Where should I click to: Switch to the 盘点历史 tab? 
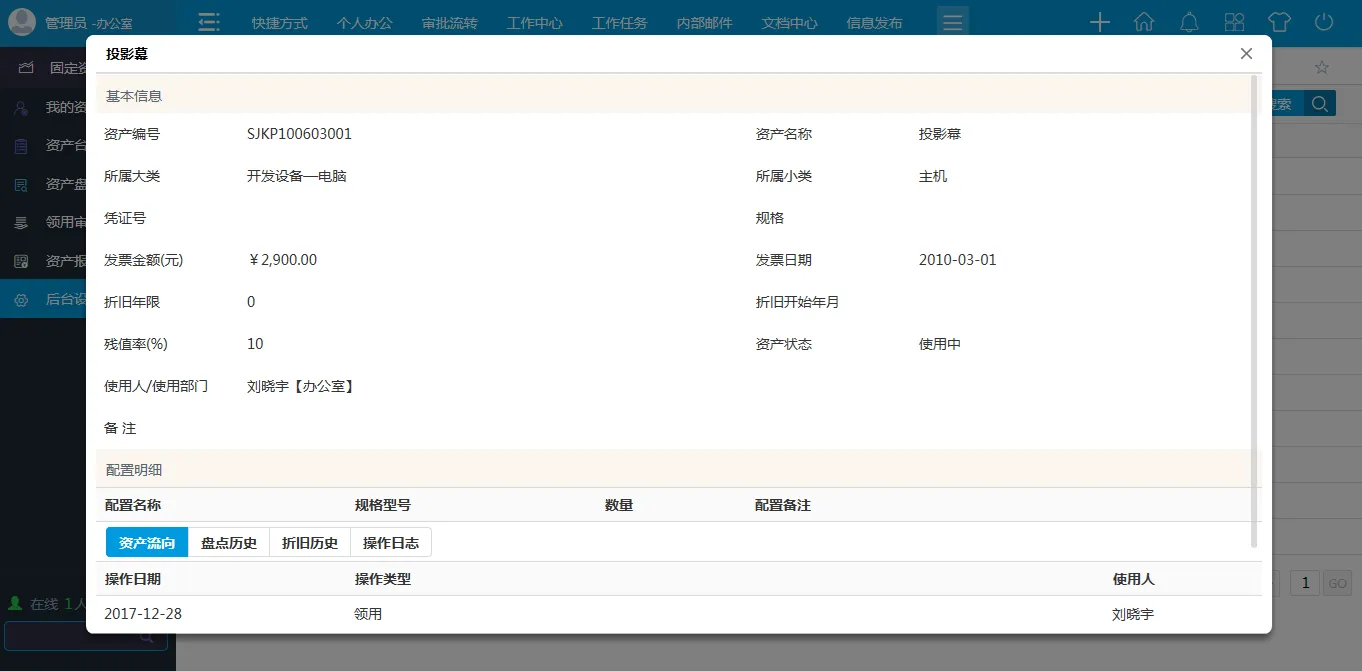click(x=229, y=543)
